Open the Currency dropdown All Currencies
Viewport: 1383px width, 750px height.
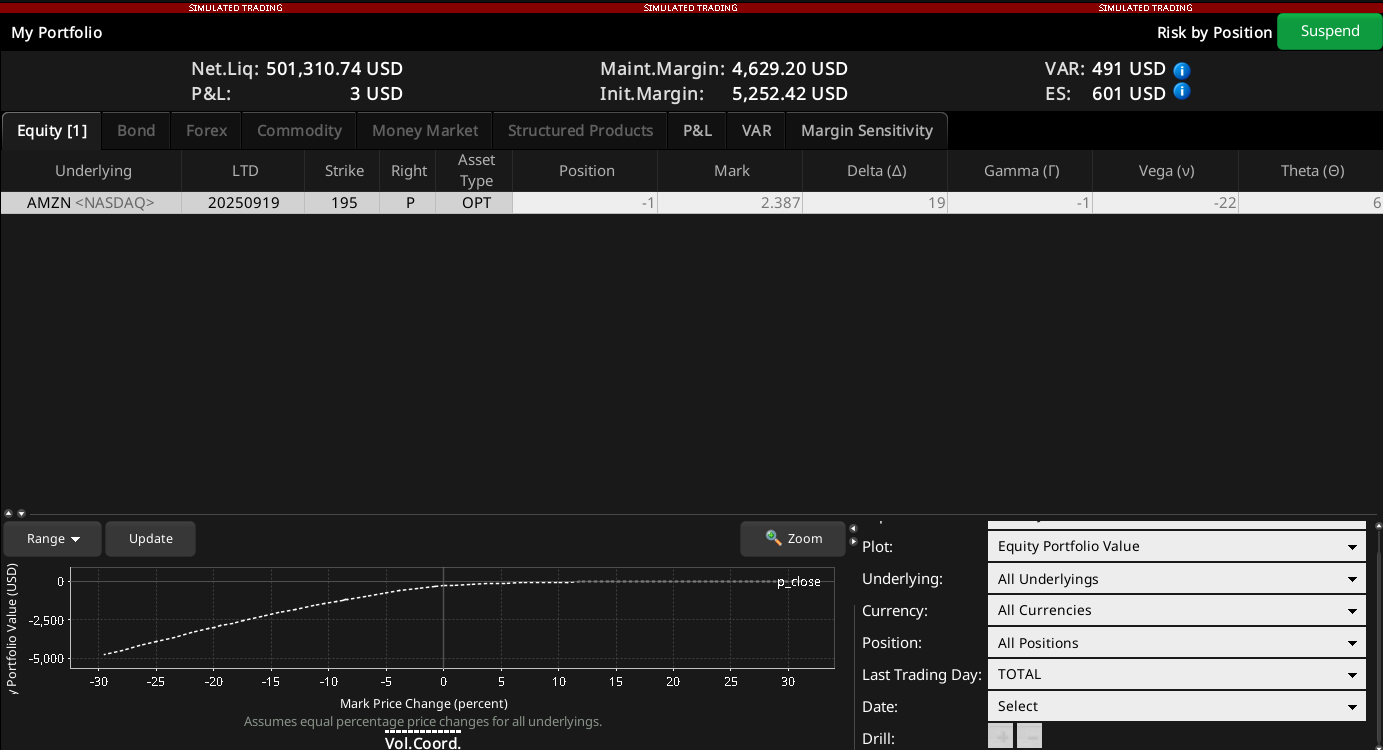point(1176,610)
